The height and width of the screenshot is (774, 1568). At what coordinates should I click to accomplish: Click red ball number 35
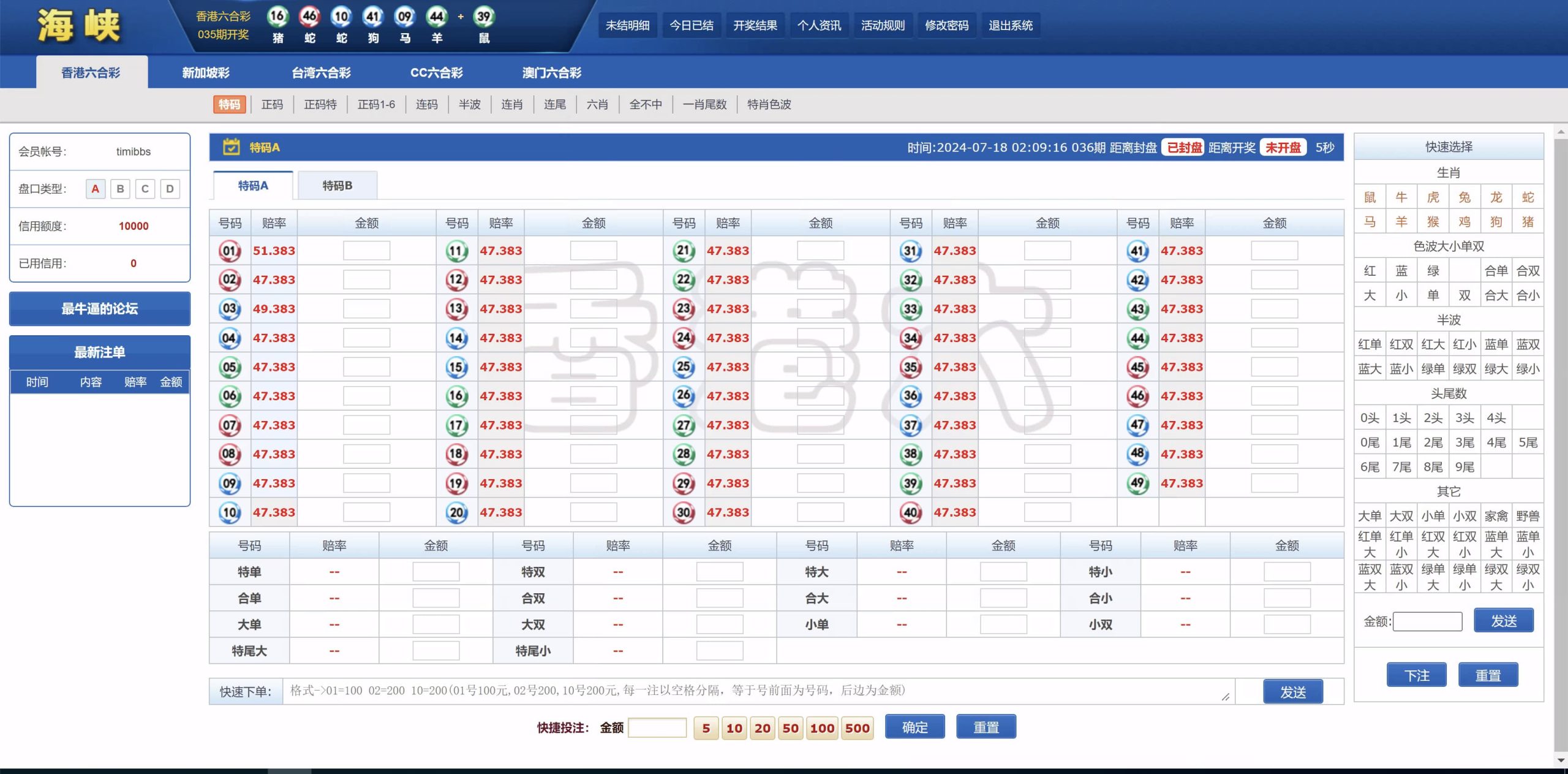pos(911,367)
